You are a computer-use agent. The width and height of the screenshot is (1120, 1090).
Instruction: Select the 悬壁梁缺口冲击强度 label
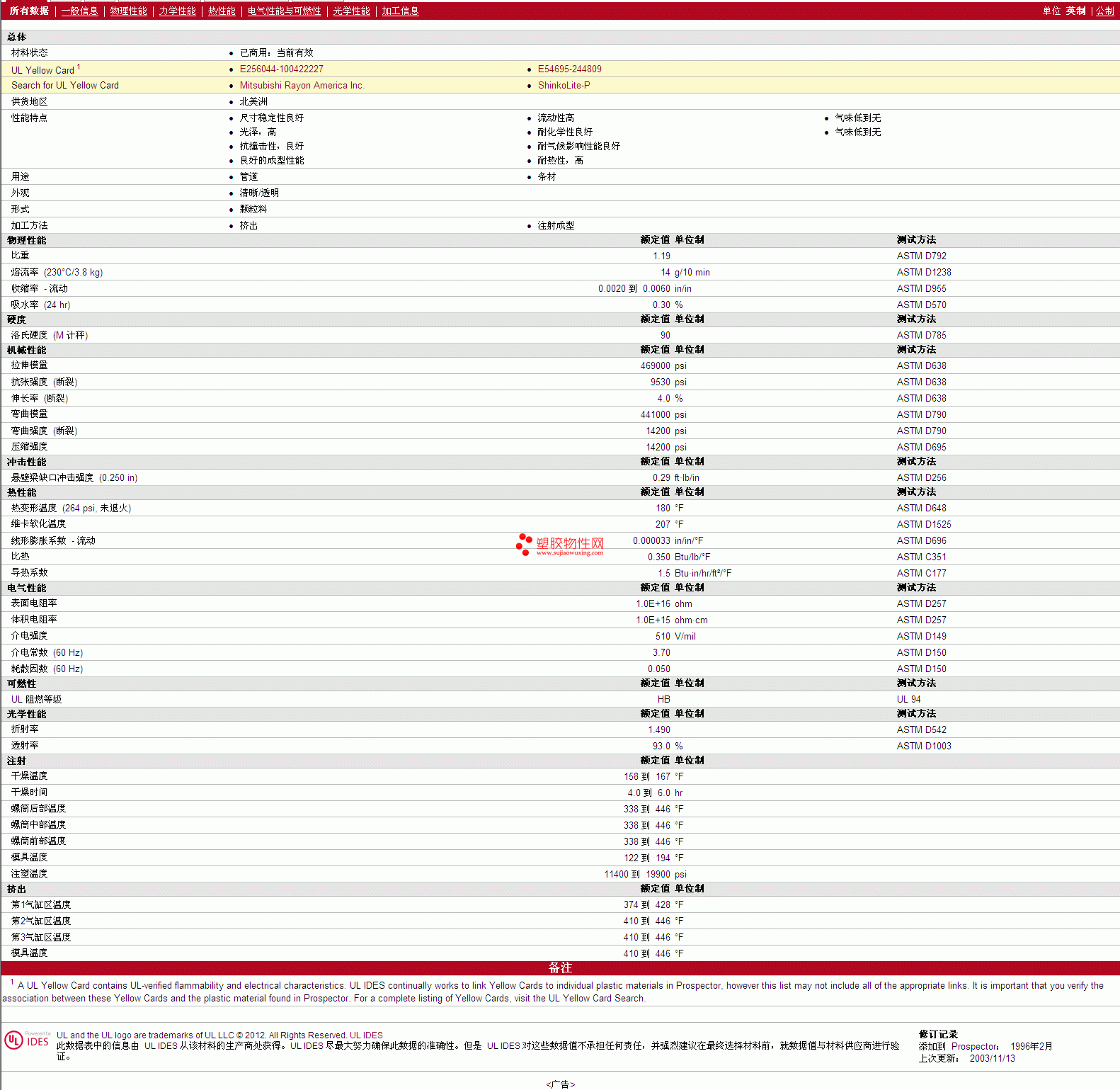(74, 478)
